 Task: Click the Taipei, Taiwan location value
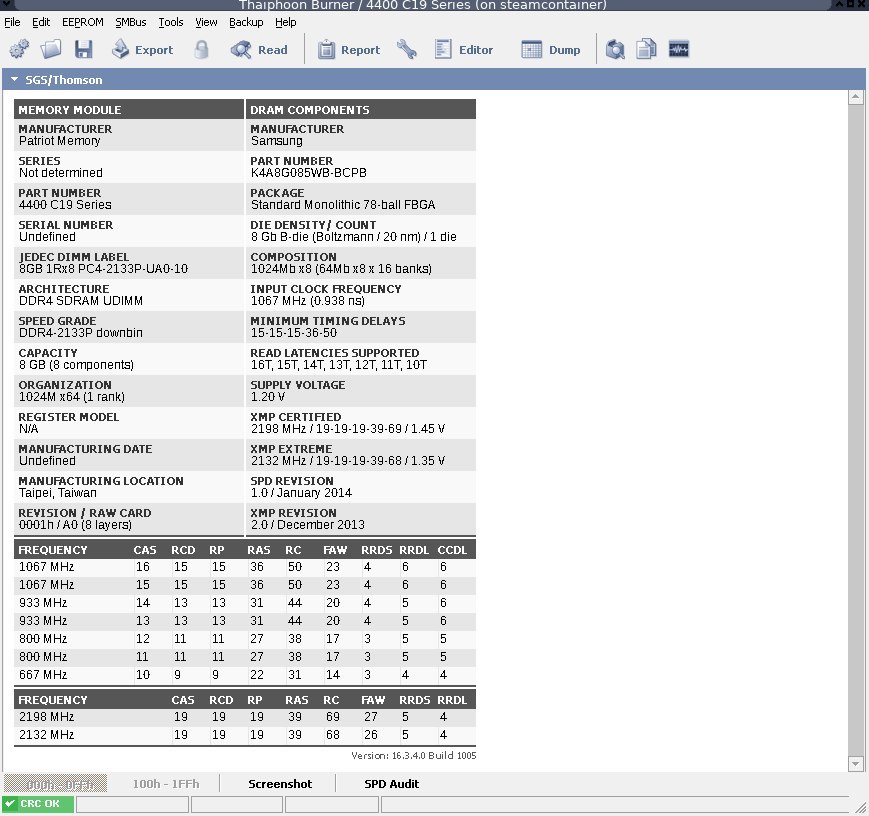[58, 493]
